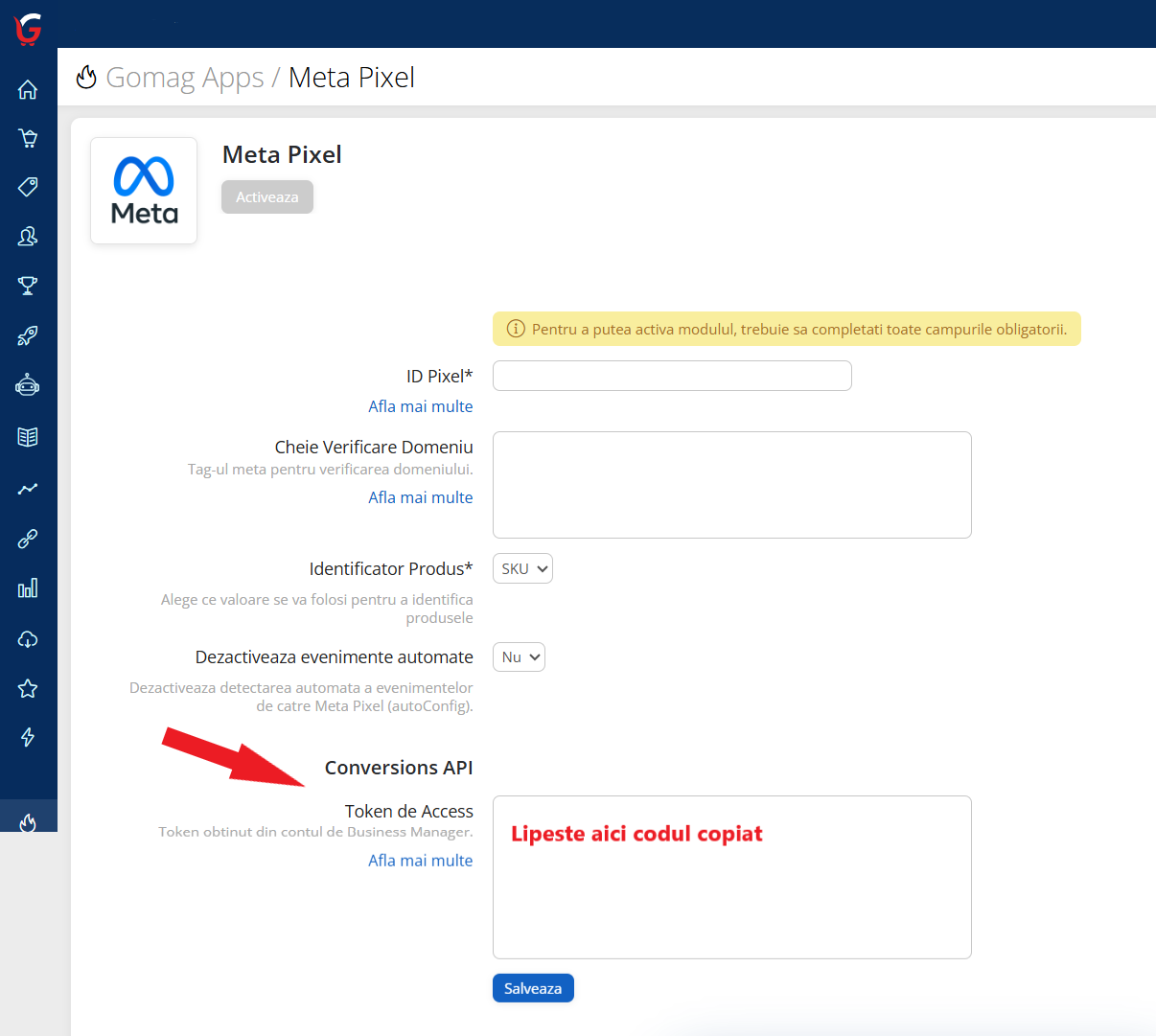Select the highlighted flame Apps icon
The height and width of the screenshot is (1036, 1156).
[x=28, y=822]
